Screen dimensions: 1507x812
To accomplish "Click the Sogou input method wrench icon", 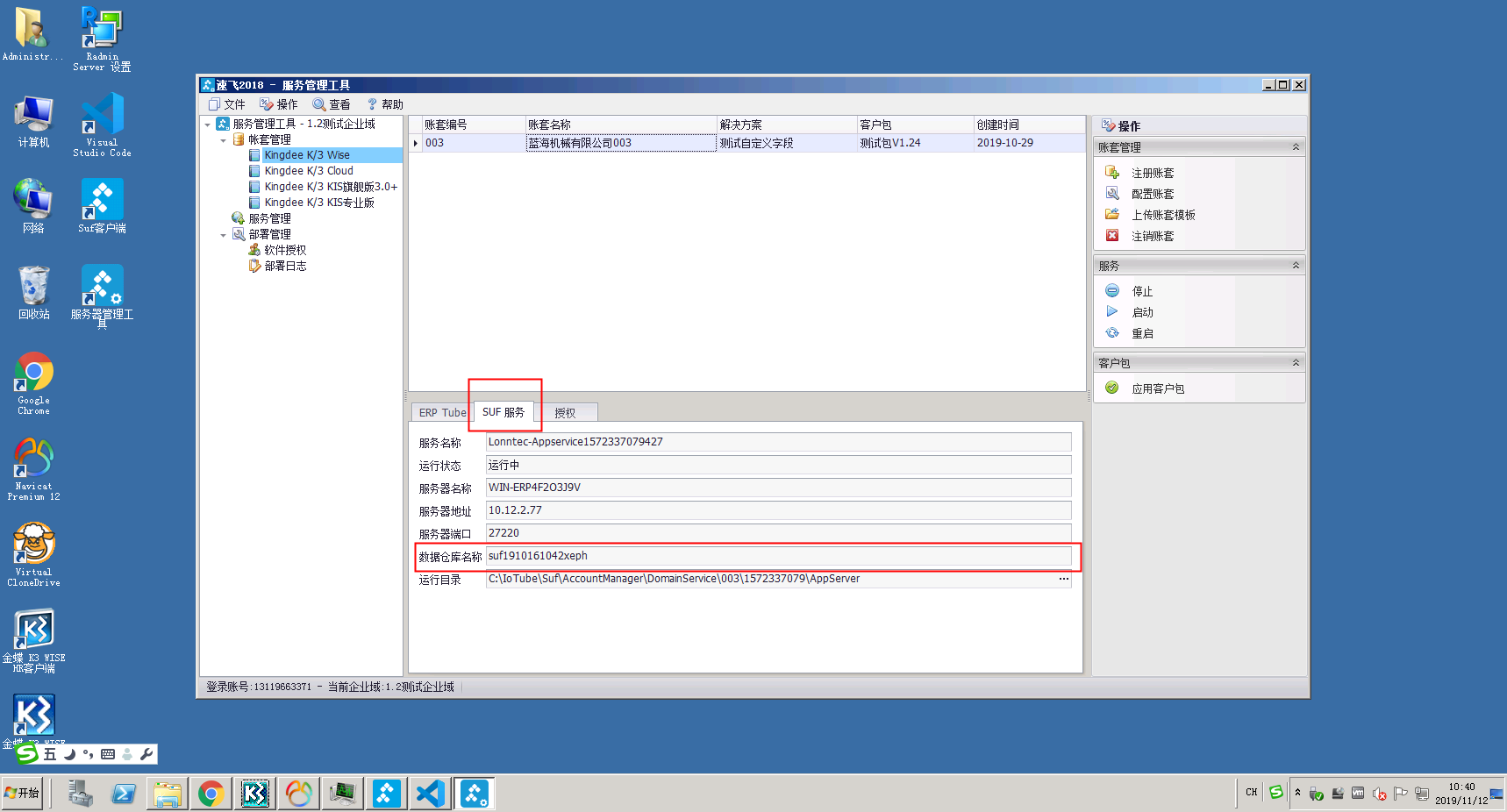I will tap(146, 754).
